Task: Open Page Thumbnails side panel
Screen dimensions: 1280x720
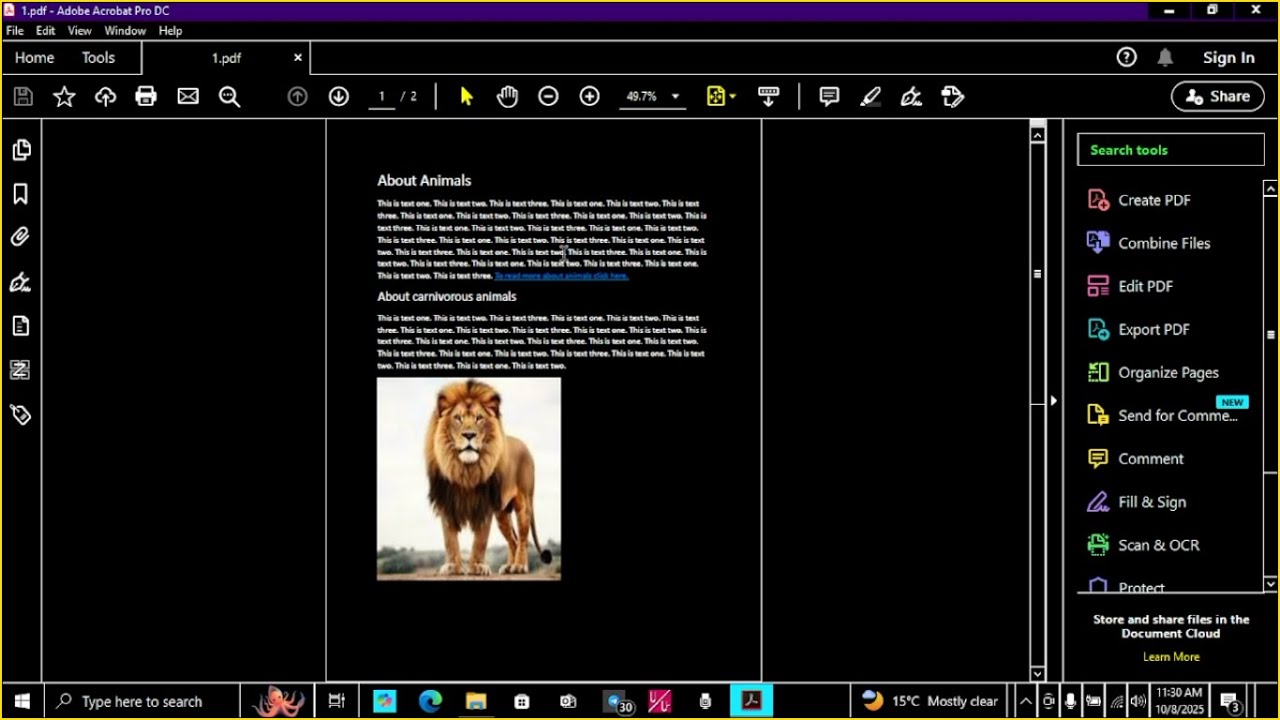Action: (x=21, y=150)
